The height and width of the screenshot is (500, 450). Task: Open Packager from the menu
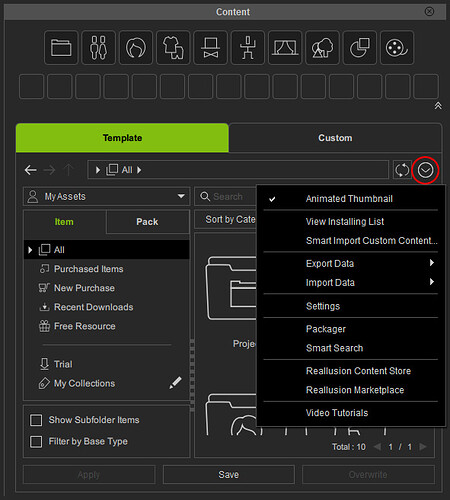coord(351,329)
